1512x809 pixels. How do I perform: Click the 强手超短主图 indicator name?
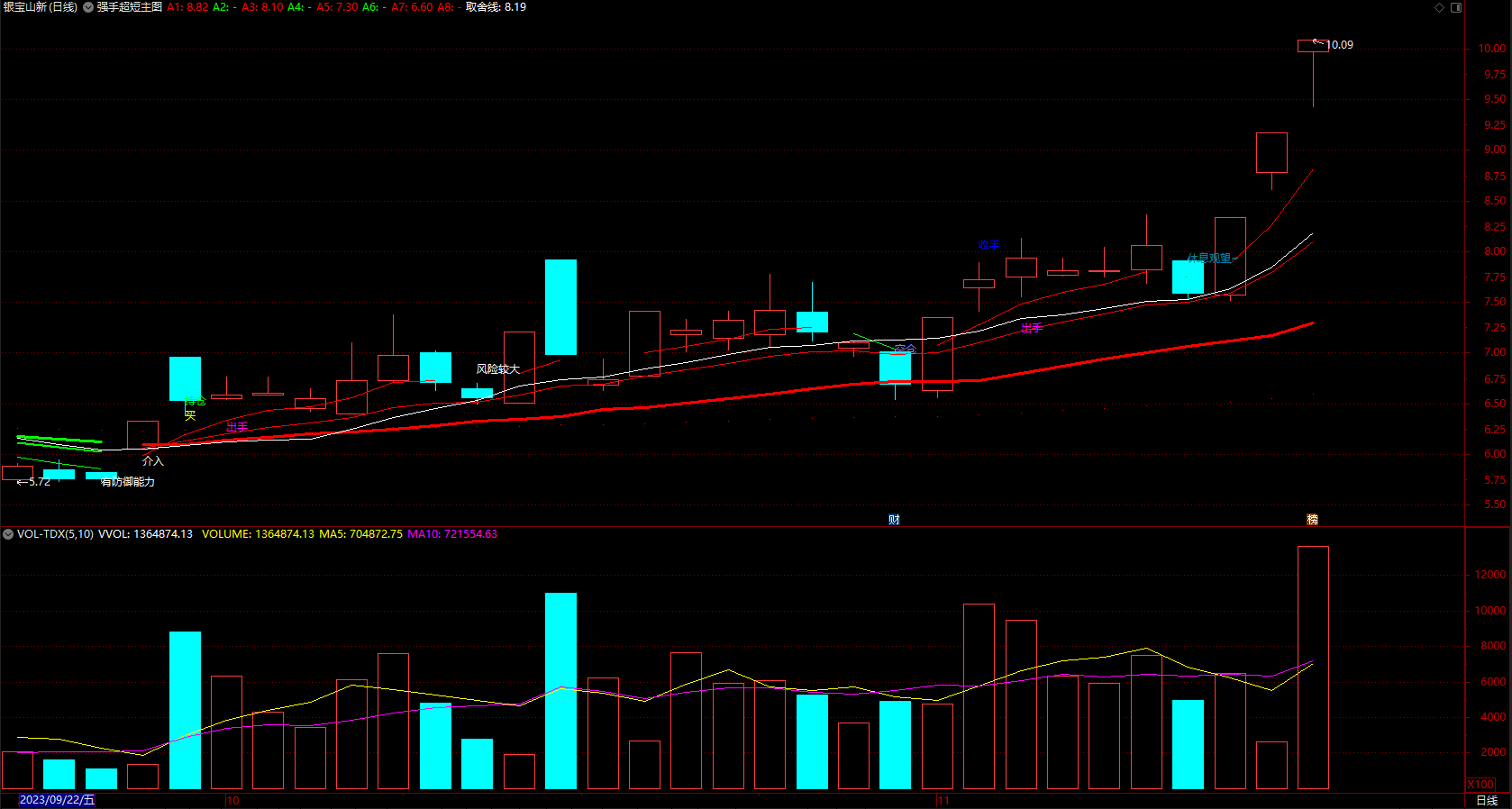pyautogui.click(x=130, y=7)
